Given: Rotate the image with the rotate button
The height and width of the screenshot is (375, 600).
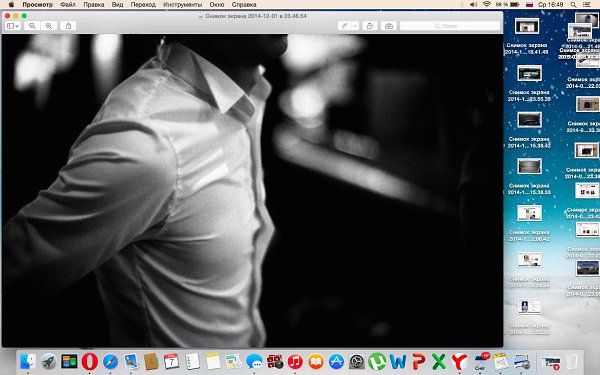Looking at the screenshot, I should point(370,26).
